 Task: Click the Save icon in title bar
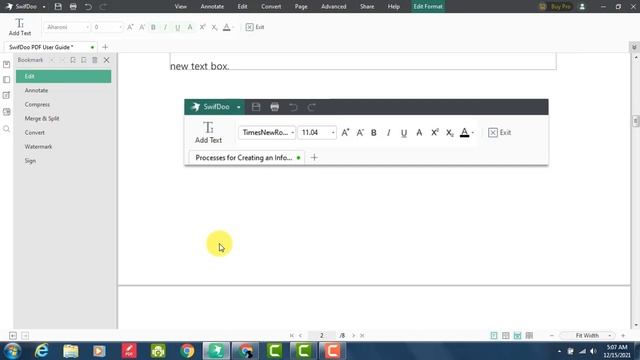coord(58,7)
